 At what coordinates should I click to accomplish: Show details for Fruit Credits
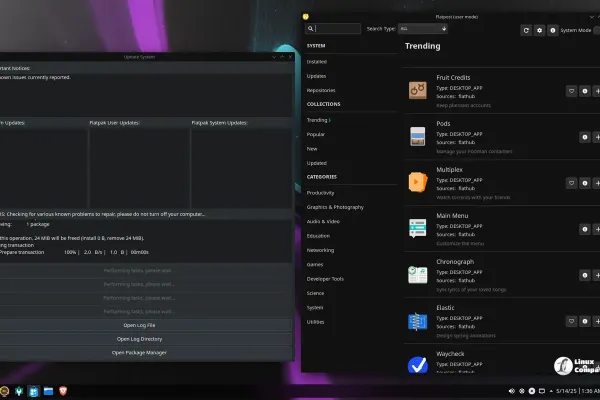pos(585,91)
